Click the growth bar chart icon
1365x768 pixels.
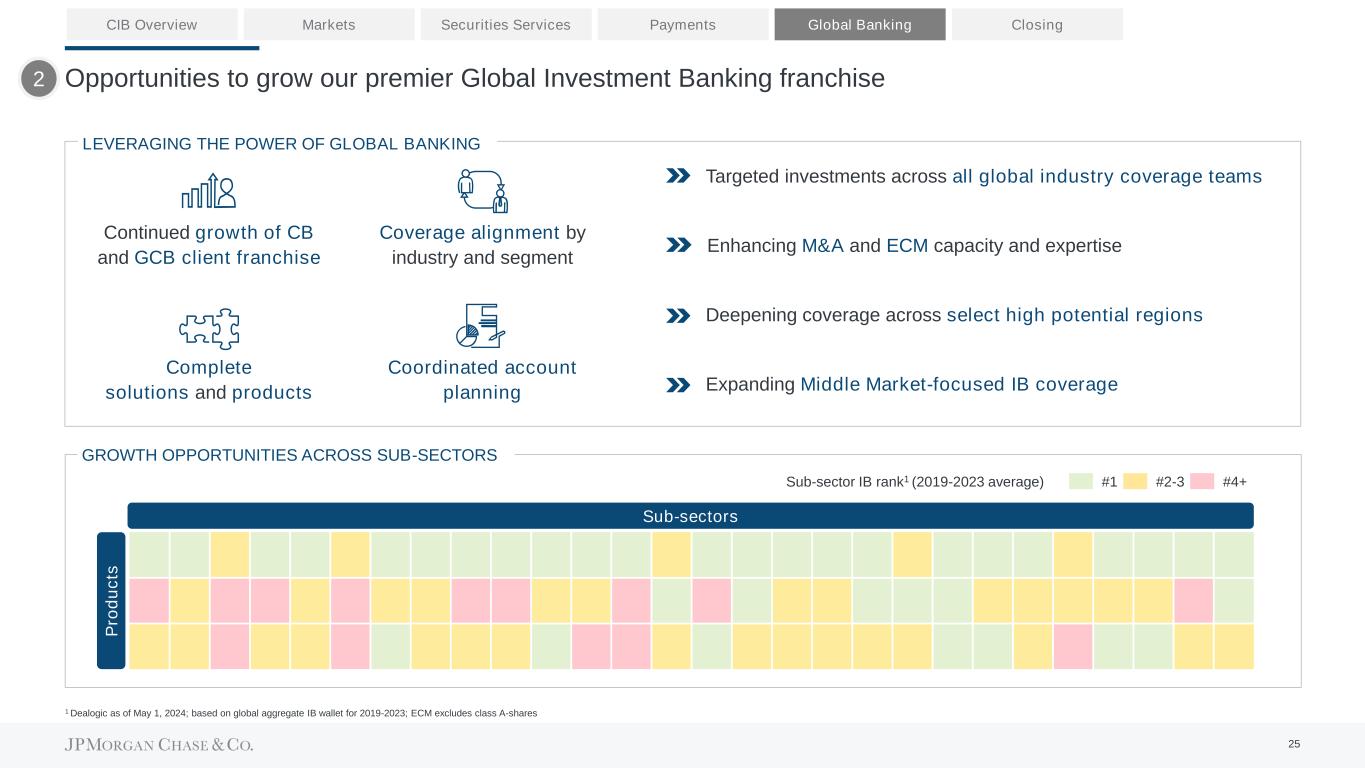pos(208,190)
